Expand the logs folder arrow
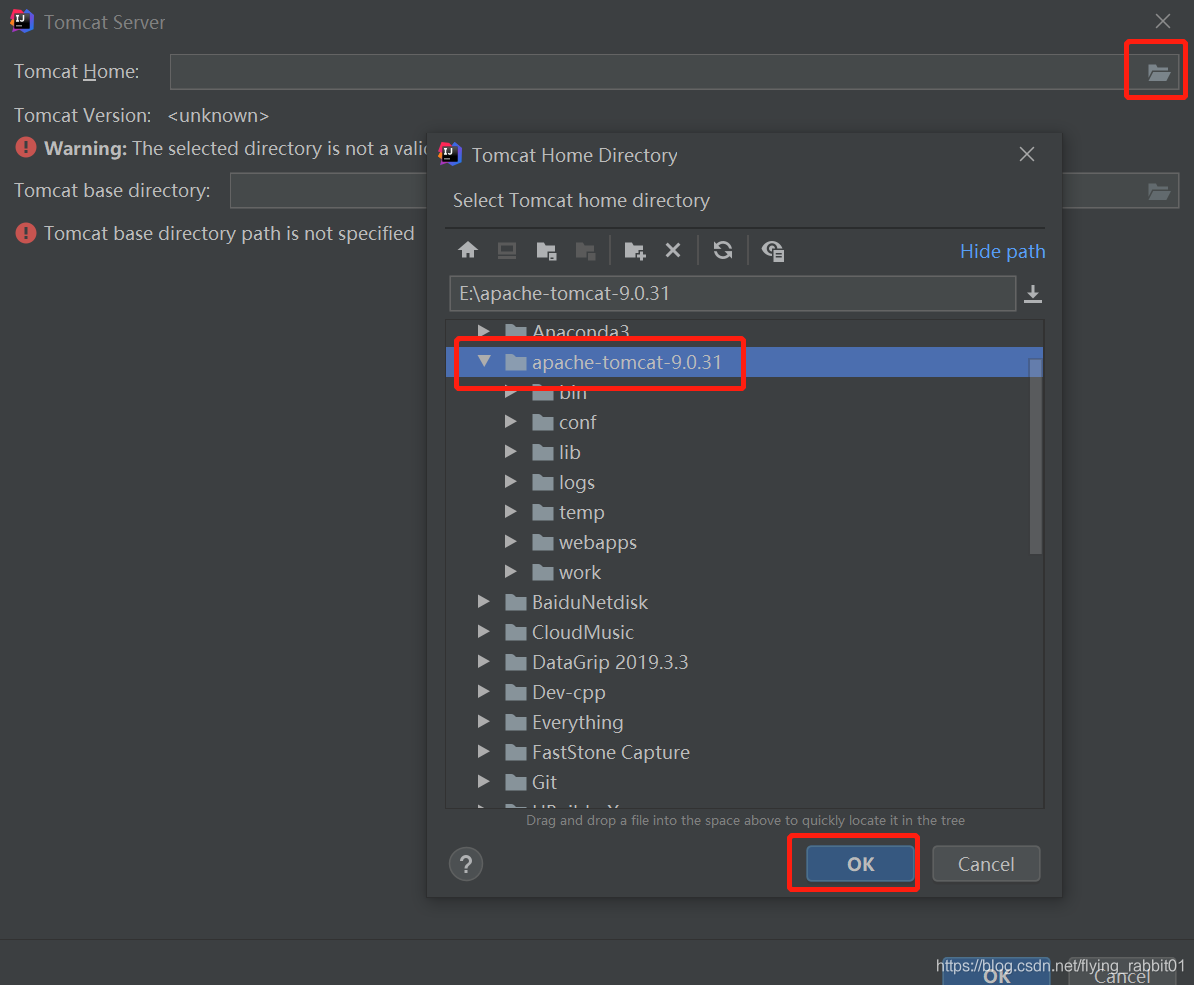 point(510,481)
